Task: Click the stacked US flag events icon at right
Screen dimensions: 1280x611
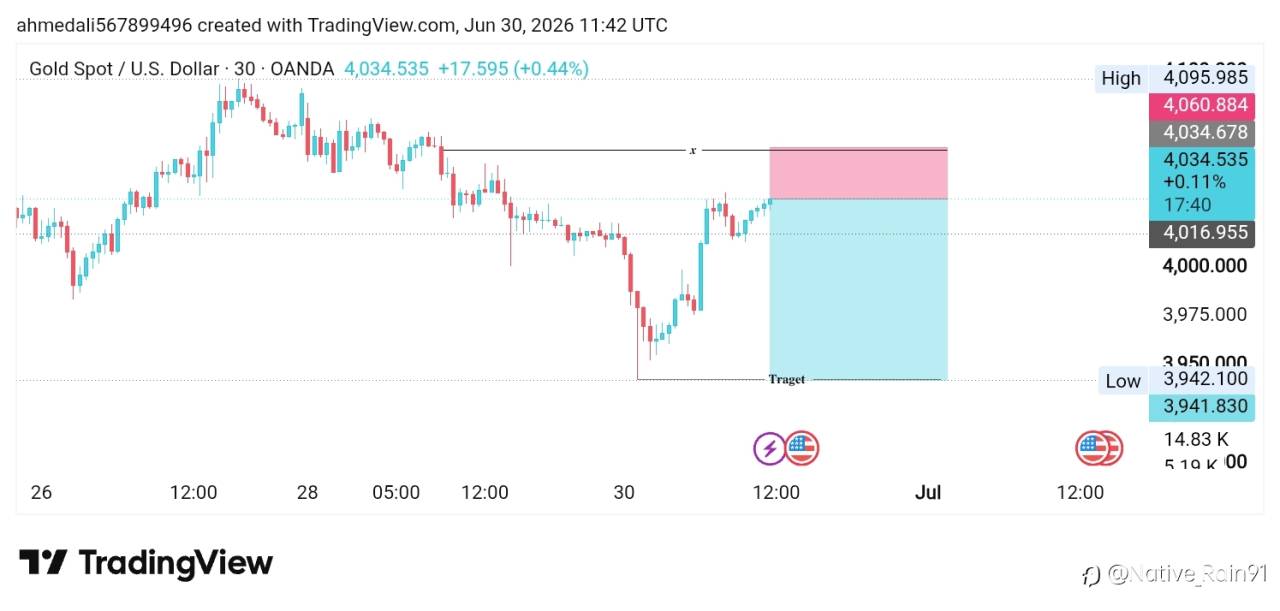Action: tap(1099, 449)
